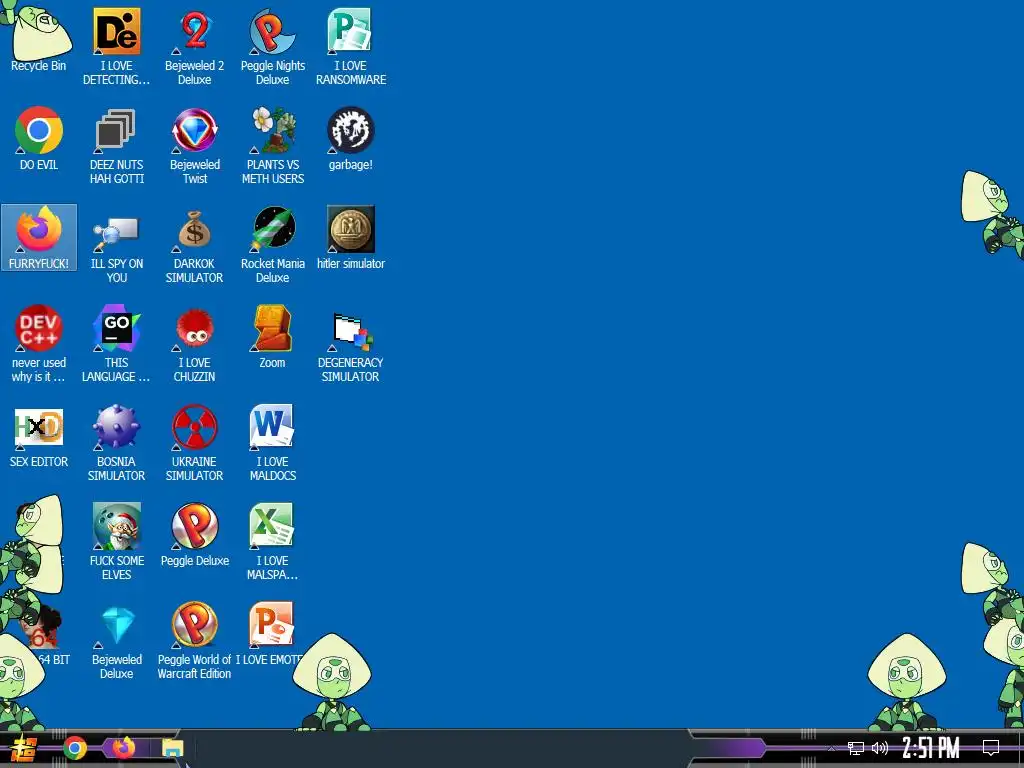The height and width of the screenshot is (768, 1024).
Task: Select the Dev C++ 'never used' shortcut
Action: (x=39, y=344)
